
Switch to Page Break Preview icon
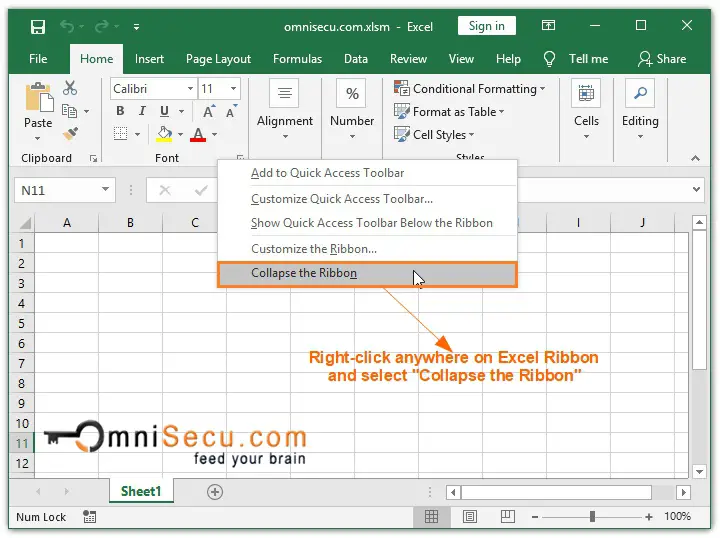507,517
